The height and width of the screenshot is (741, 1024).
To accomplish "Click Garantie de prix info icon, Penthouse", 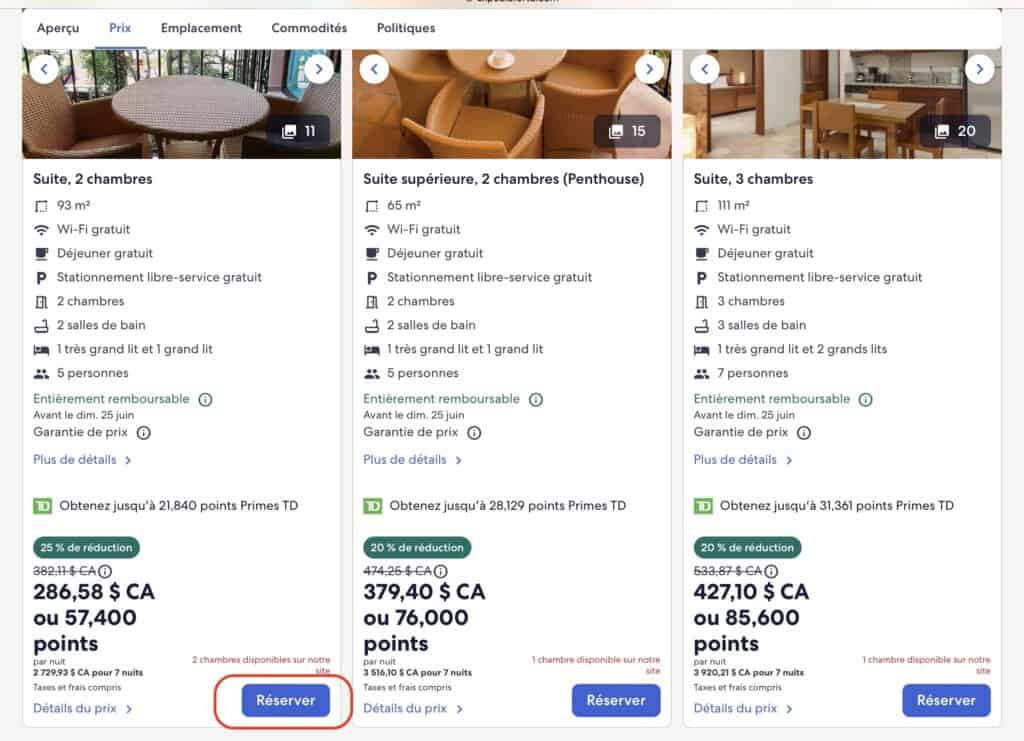I will click(x=474, y=433).
